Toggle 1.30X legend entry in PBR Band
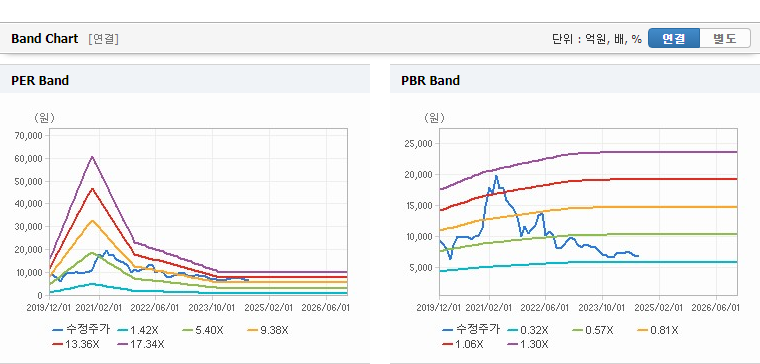 [528, 345]
